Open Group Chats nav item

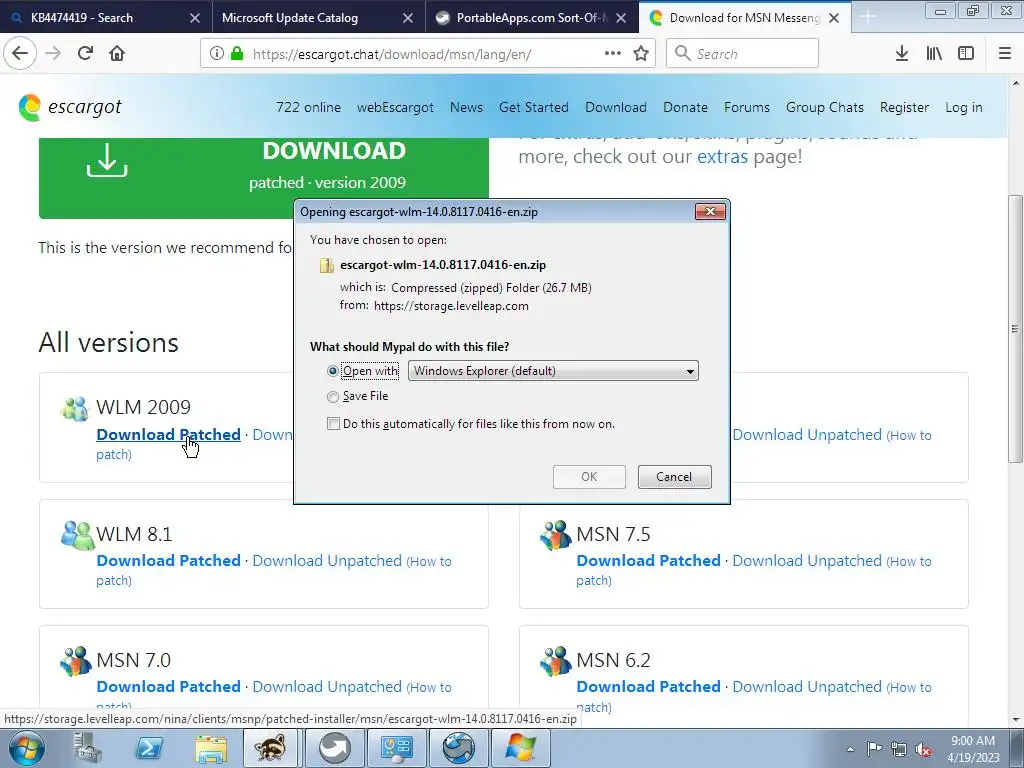(x=825, y=107)
